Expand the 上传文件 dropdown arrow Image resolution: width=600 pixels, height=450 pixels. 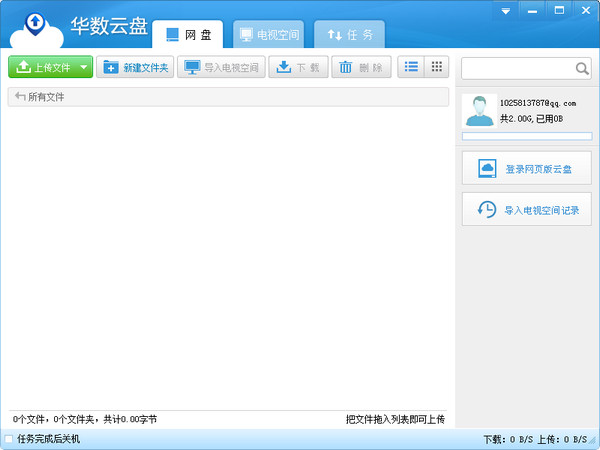point(84,68)
